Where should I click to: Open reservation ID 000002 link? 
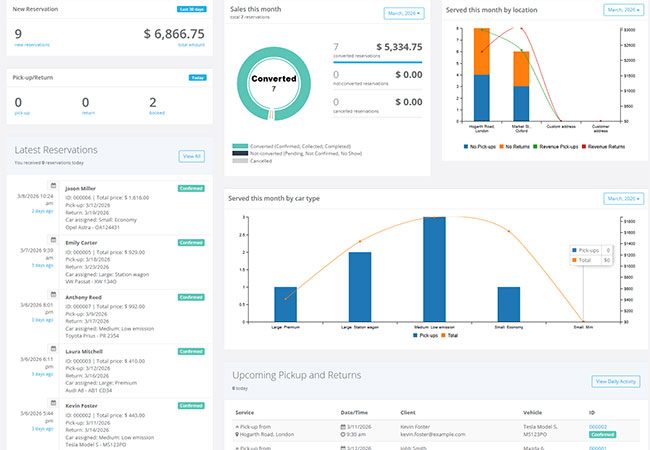click(x=598, y=427)
